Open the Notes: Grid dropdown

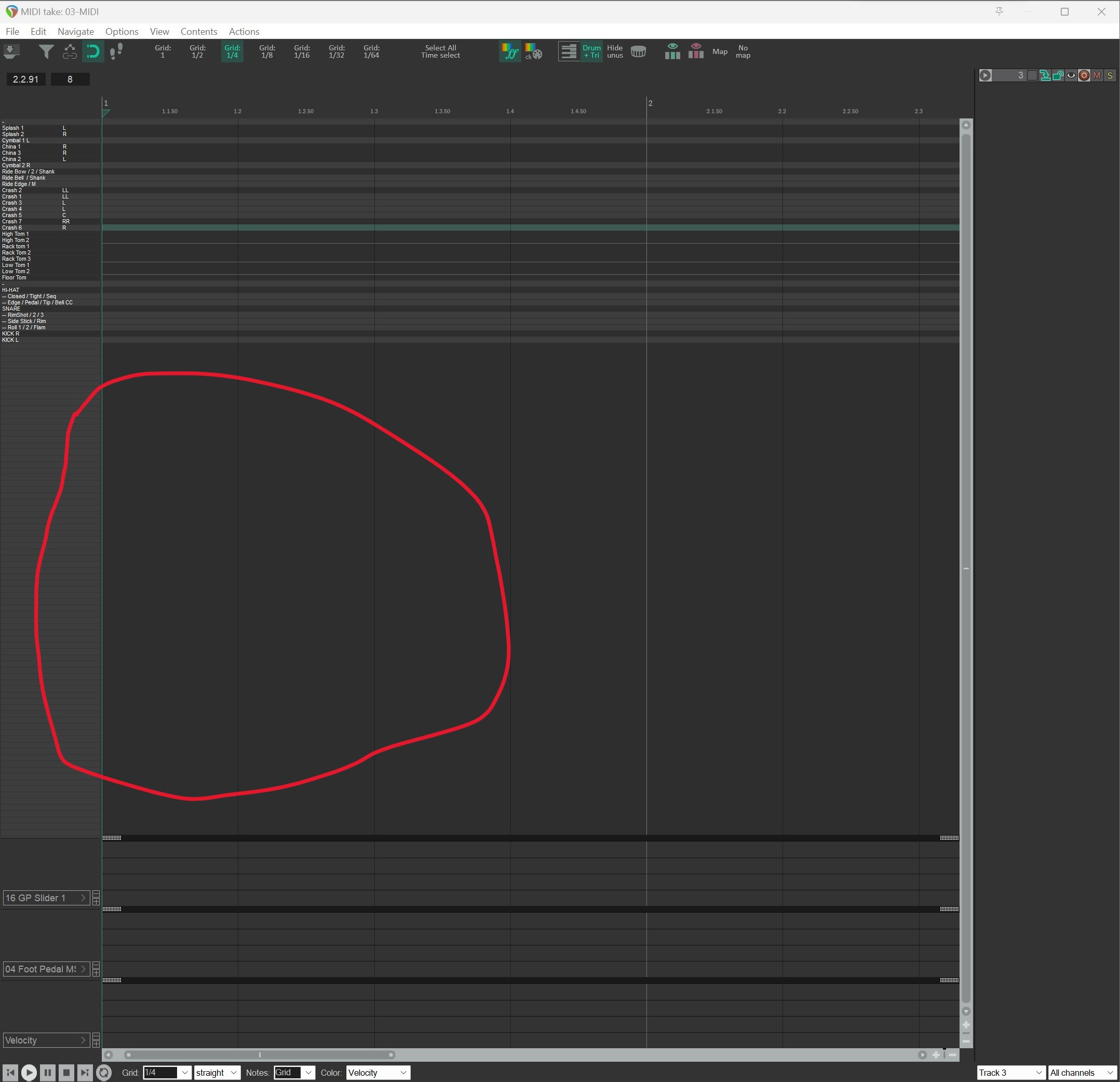click(x=294, y=1072)
